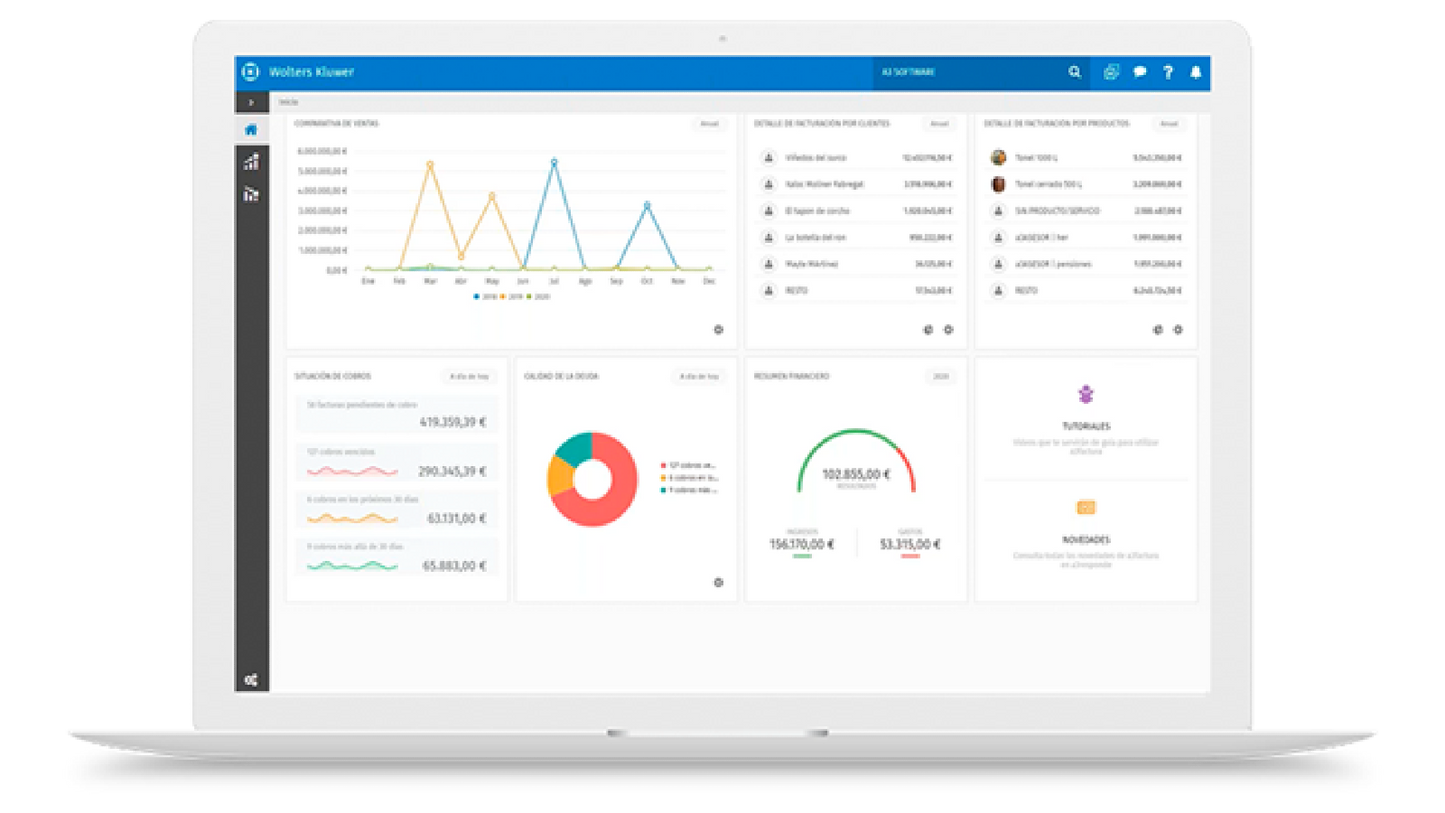The width and height of the screenshot is (1445, 813).
Task: Expand the collapsed sidebar with the arrow
Action: click(x=251, y=102)
